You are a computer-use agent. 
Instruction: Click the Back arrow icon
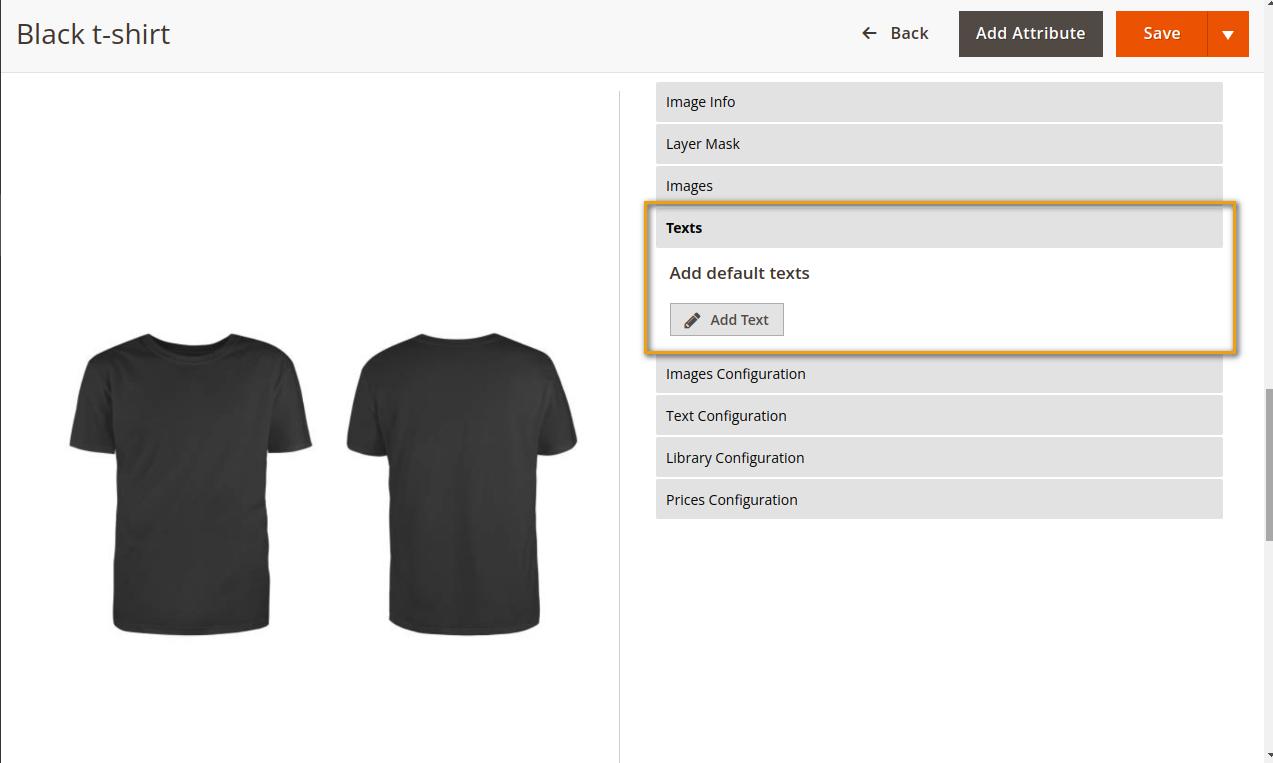click(869, 33)
